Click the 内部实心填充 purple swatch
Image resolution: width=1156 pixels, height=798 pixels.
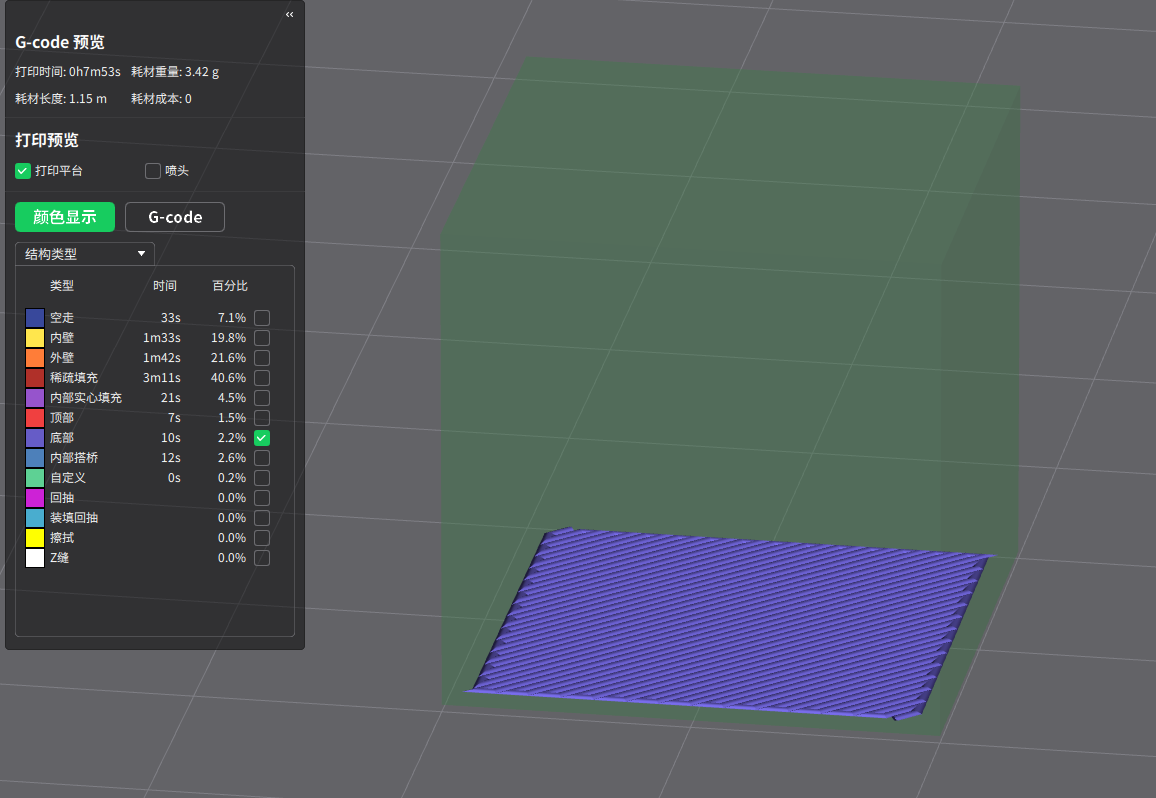click(35, 398)
